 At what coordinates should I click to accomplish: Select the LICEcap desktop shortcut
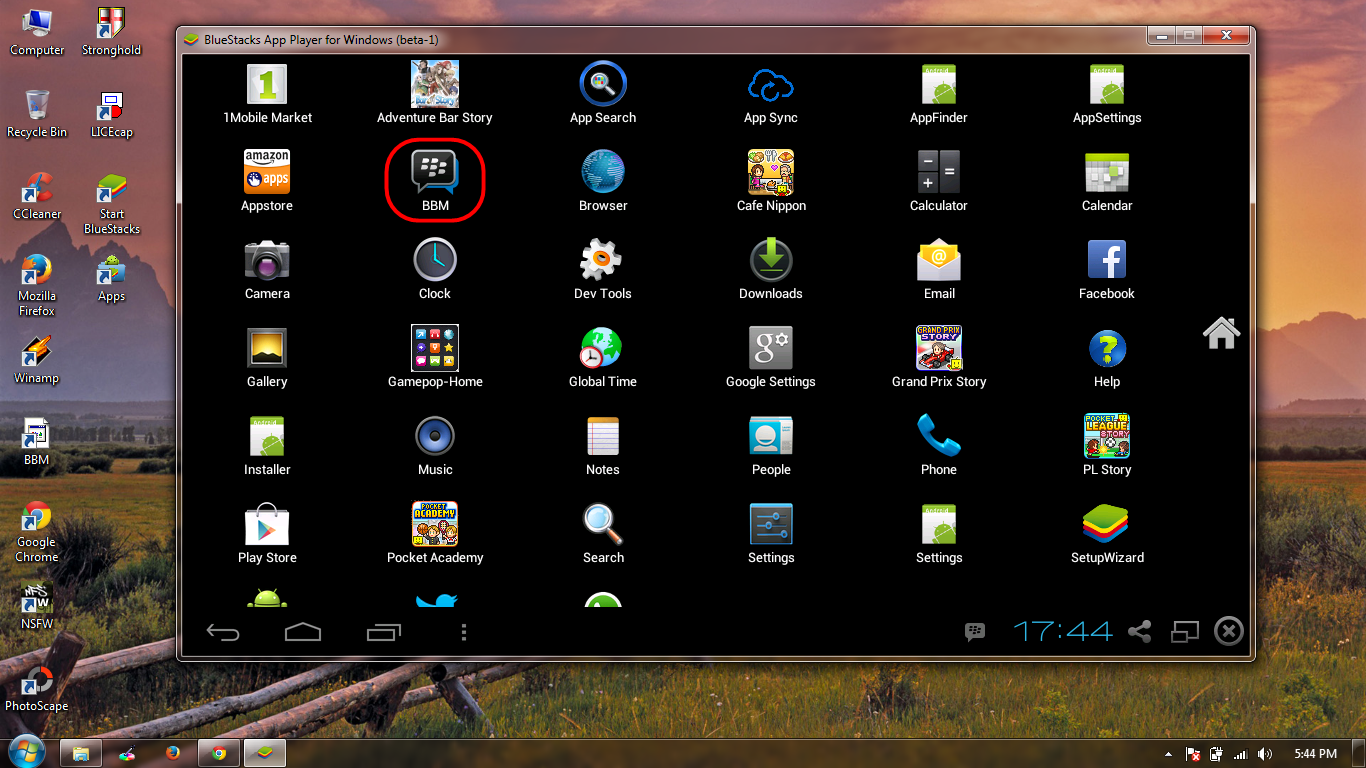[x=111, y=114]
